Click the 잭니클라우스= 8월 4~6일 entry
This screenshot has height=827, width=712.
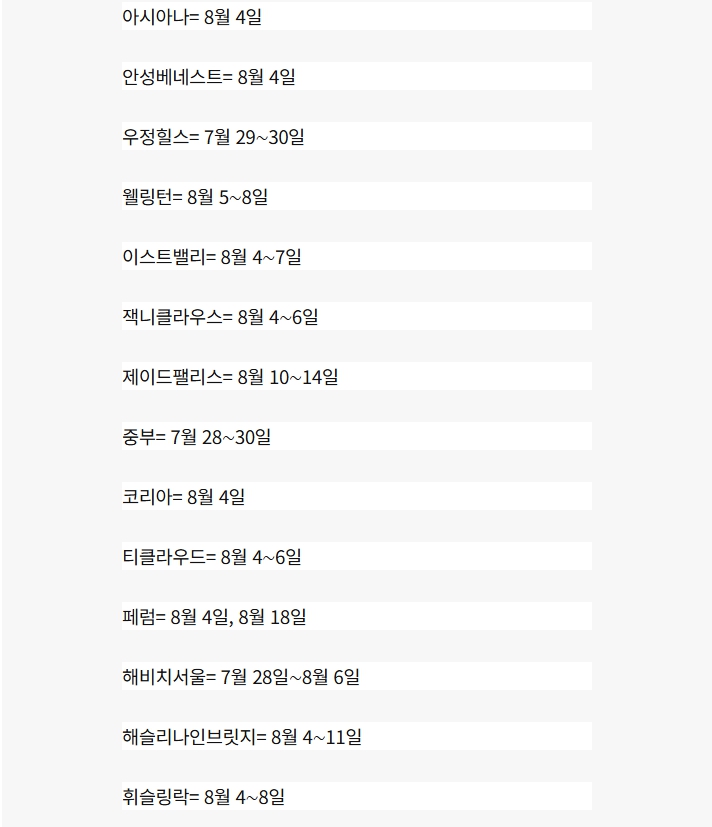tap(357, 316)
